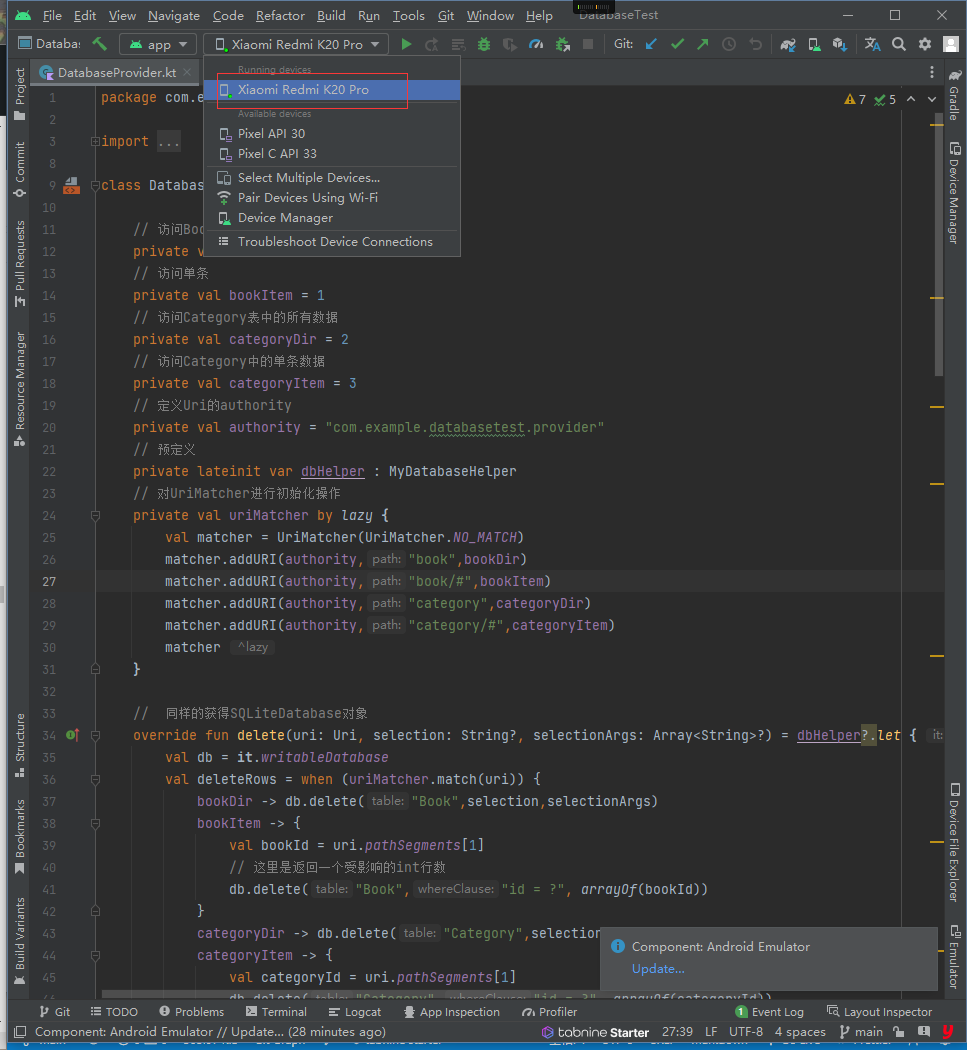
Task: Click the Make Project hammer icon
Action: [99, 44]
